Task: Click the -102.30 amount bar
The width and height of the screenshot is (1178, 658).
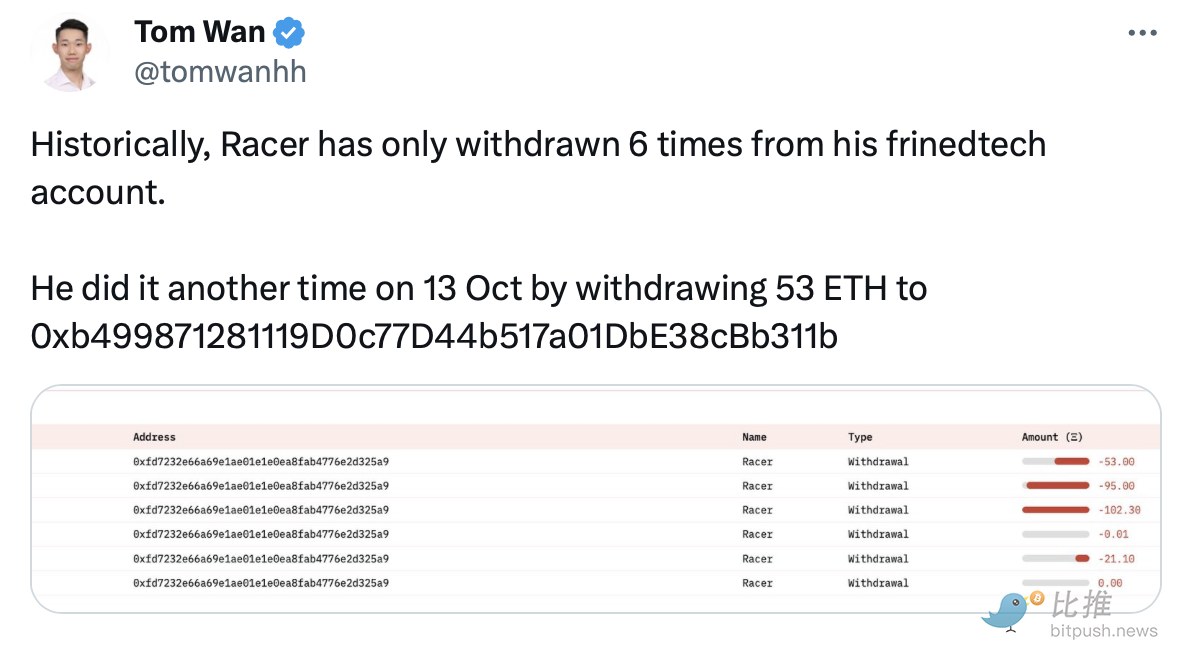Action: click(x=1055, y=510)
